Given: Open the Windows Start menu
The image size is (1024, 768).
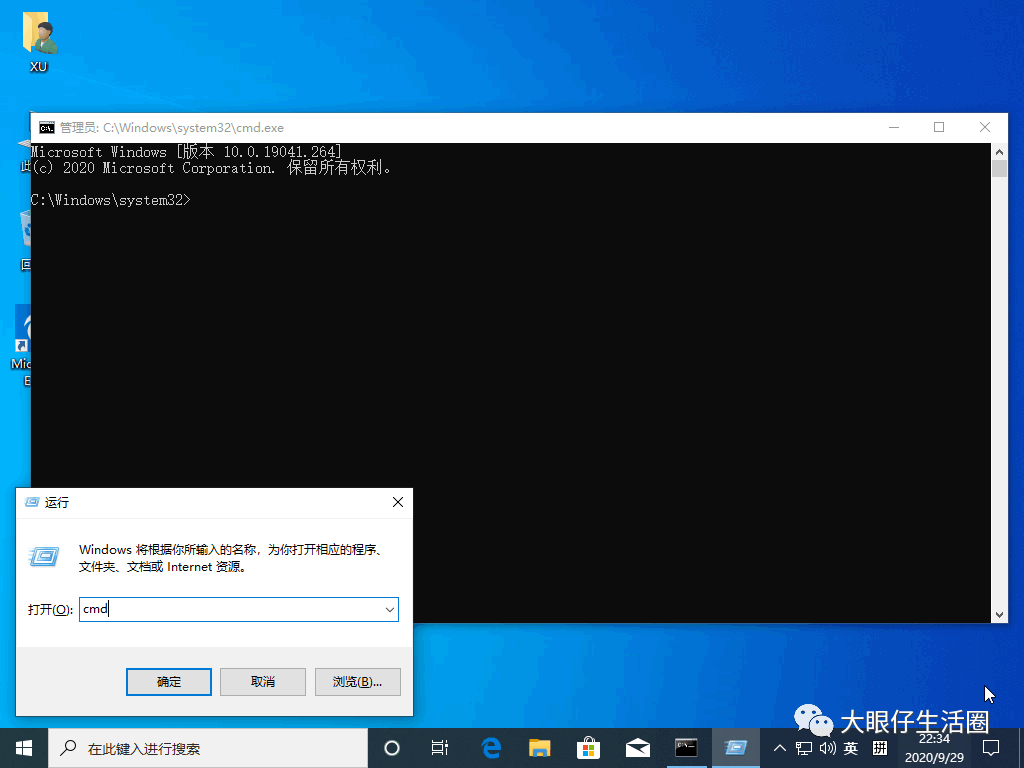Looking at the screenshot, I should 24,748.
